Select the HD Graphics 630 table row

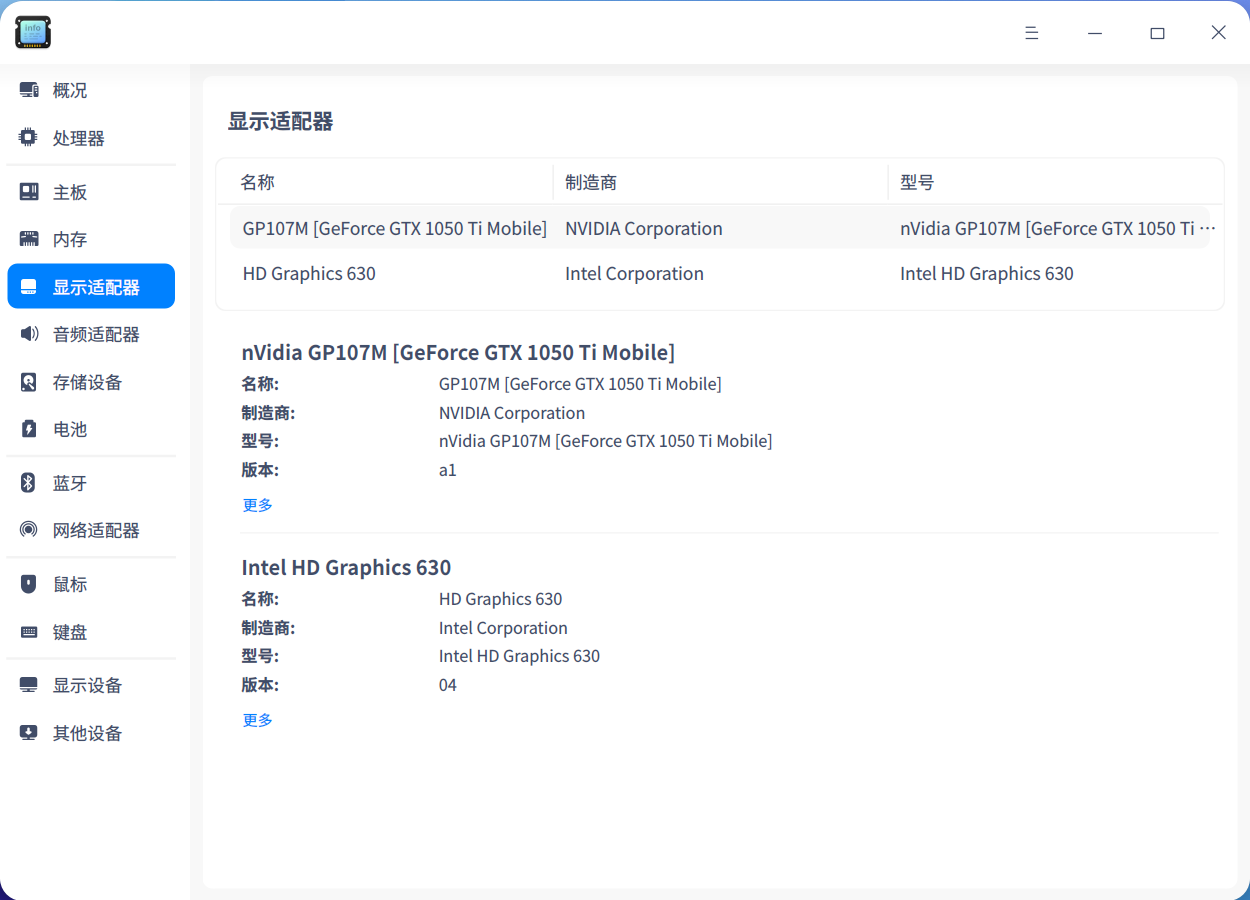tap(500, 273)
